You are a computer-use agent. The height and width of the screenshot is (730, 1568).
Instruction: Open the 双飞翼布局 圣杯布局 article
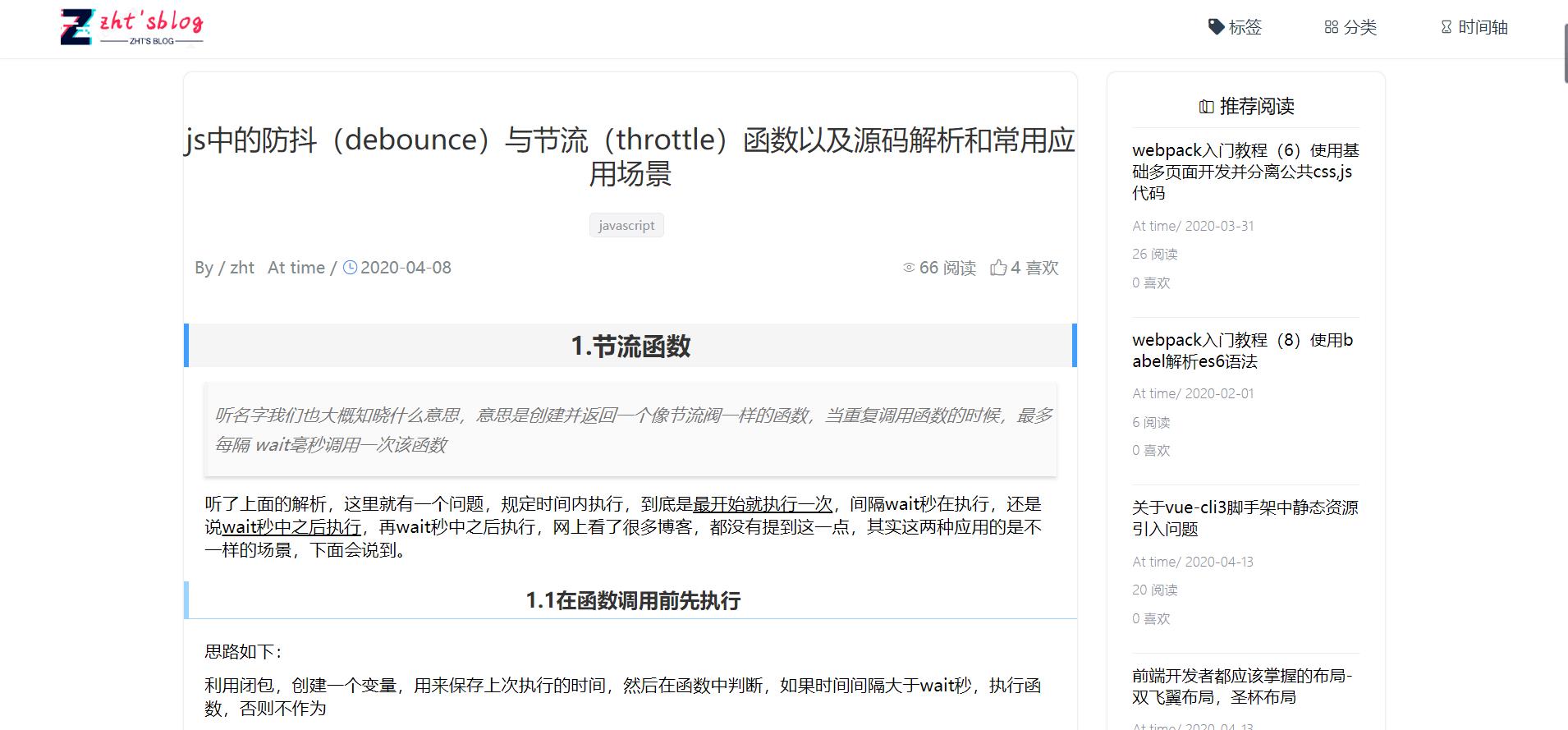[1241, 686]
